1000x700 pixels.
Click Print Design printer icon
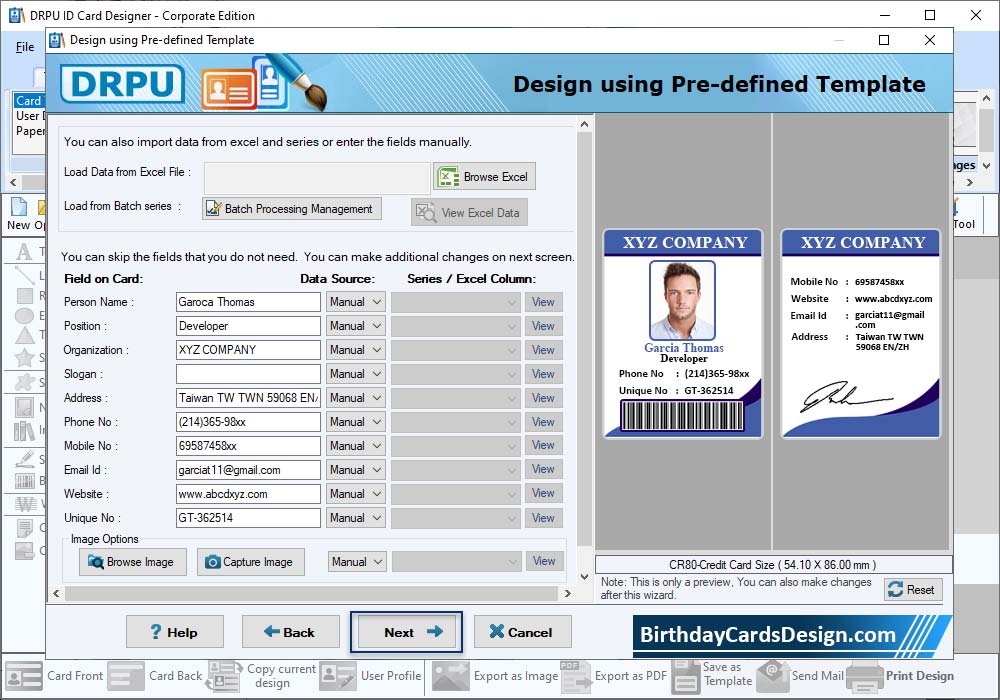[865, 676]
